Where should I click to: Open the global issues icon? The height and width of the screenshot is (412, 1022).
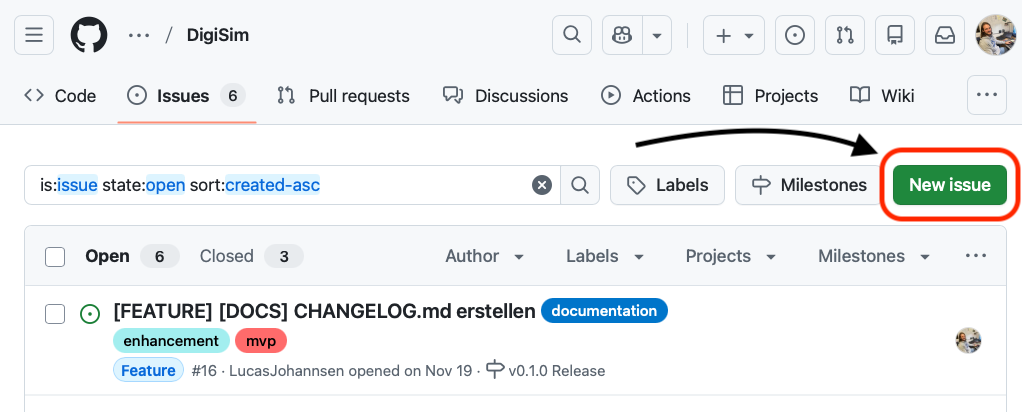pyautogui.click(x=795, y=35)
